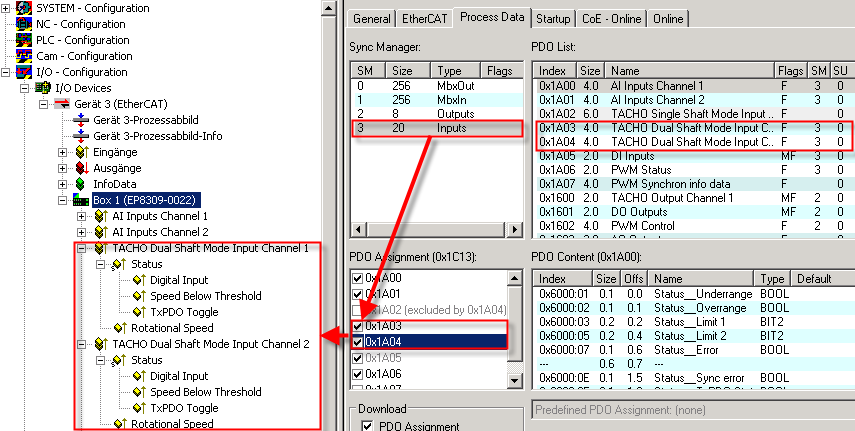Click the InfoData icon
Image resolution: width=855 pixels, height=431 pixels.
(x=81, y=184)
